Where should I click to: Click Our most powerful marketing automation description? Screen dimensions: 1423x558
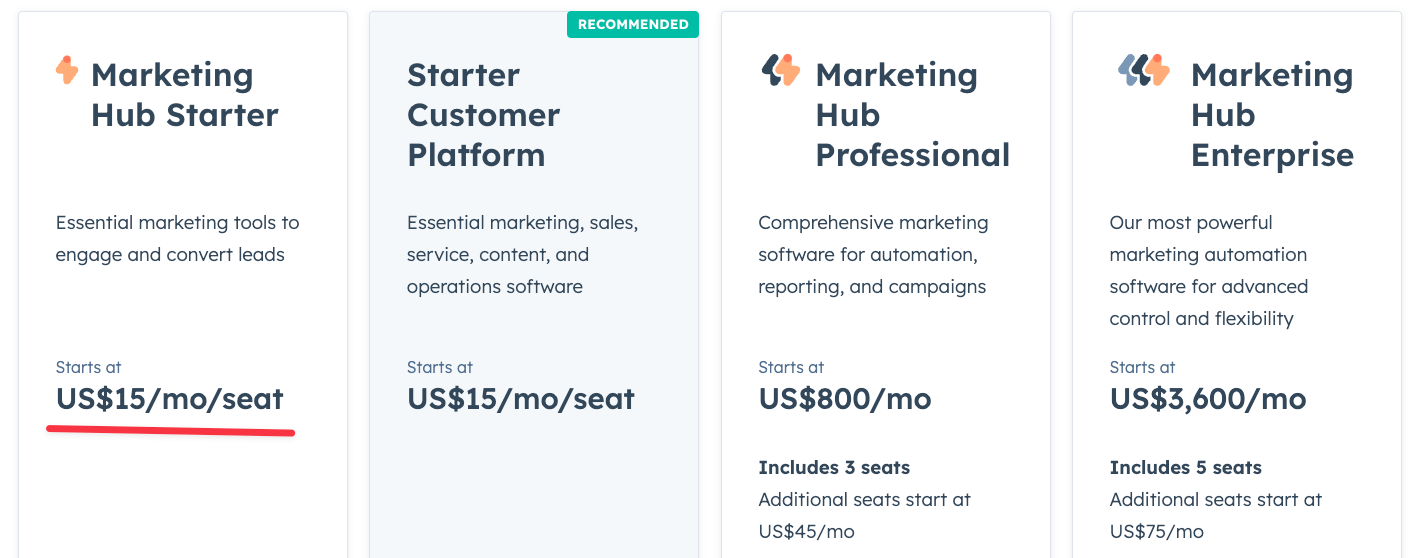1209,271
